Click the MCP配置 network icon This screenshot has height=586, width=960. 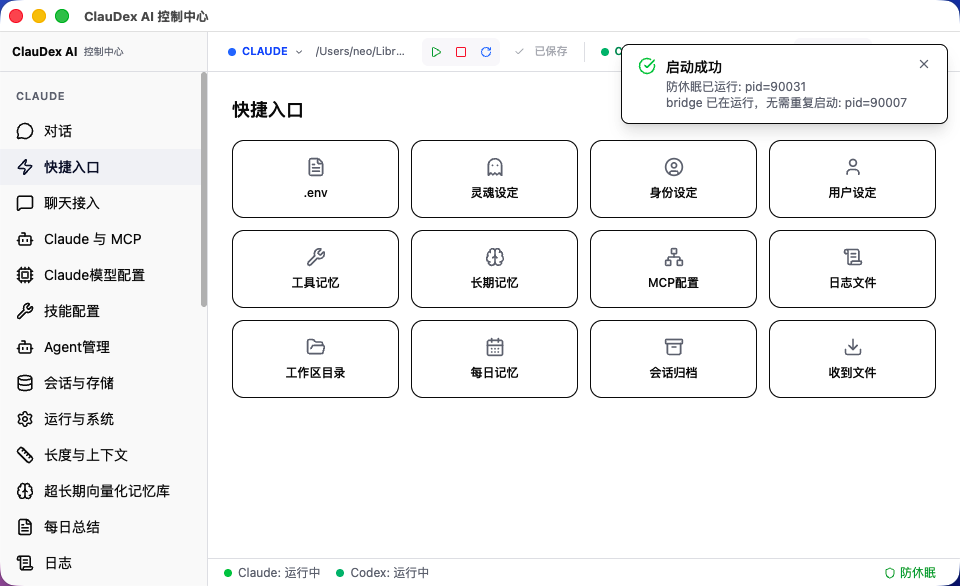coord(673,257)
